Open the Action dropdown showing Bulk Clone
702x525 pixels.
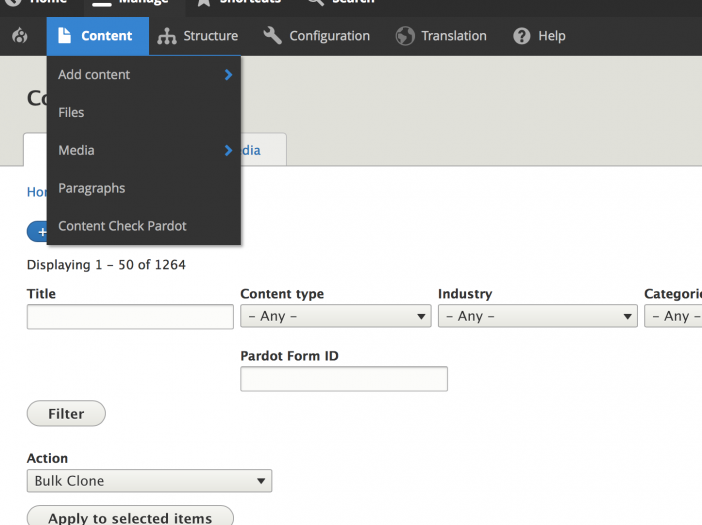click(x=149, y=481)
